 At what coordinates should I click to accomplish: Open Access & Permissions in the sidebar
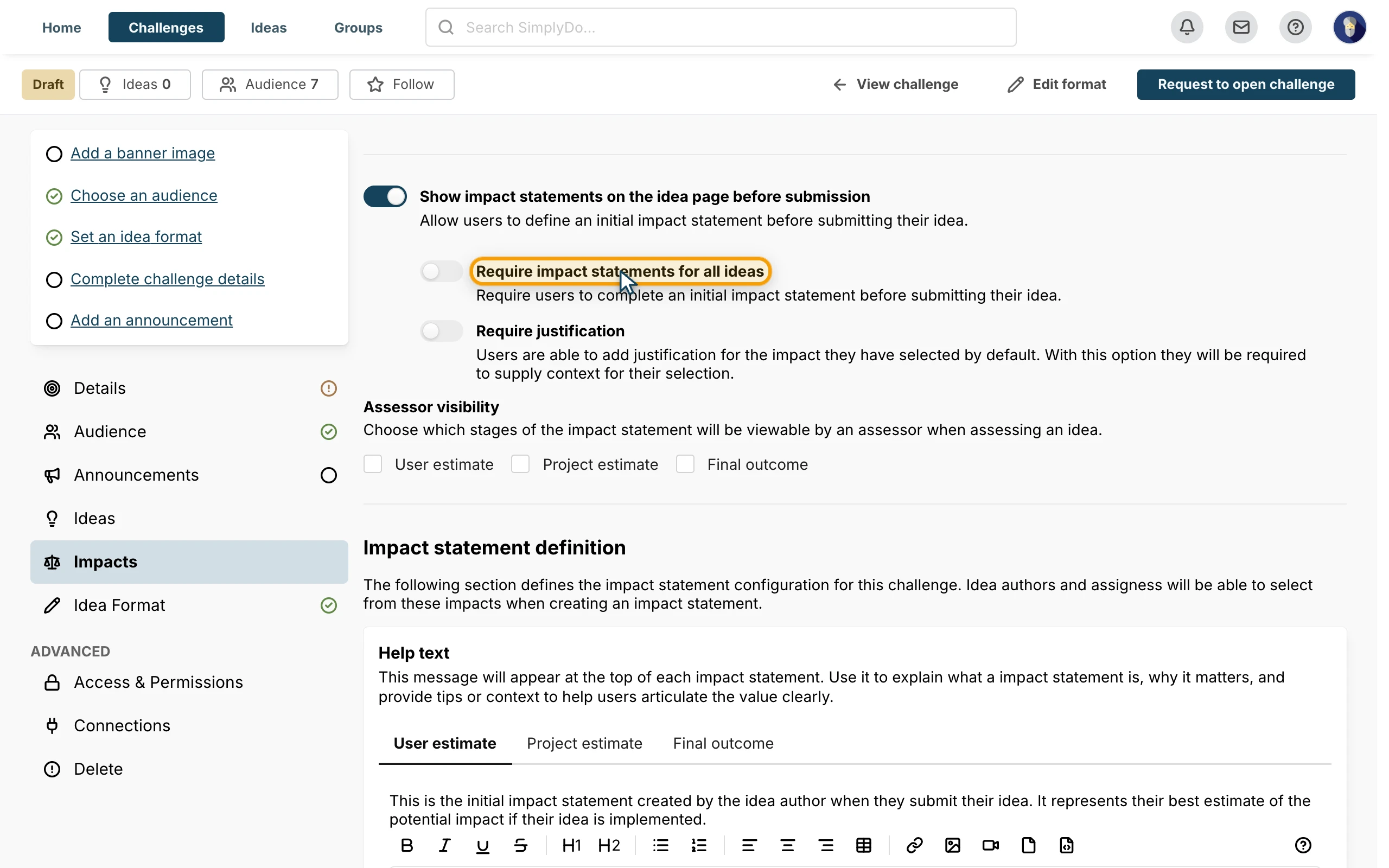click(158, 682)
